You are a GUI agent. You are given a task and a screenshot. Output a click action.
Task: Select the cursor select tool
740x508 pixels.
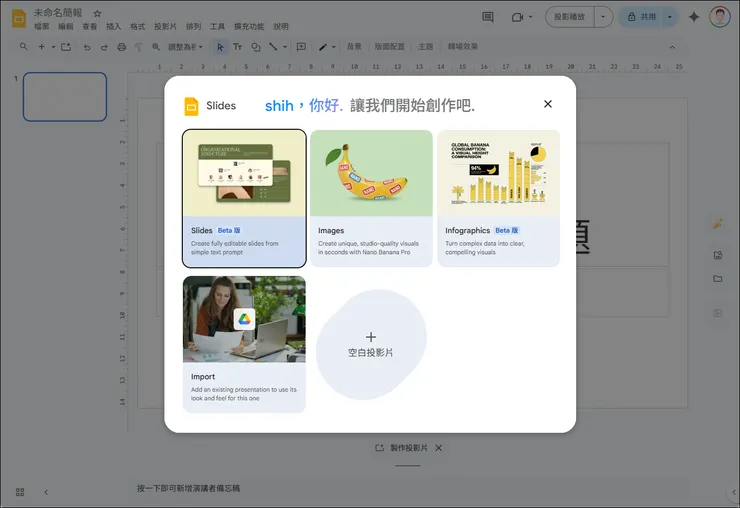[x=220, y=47]
